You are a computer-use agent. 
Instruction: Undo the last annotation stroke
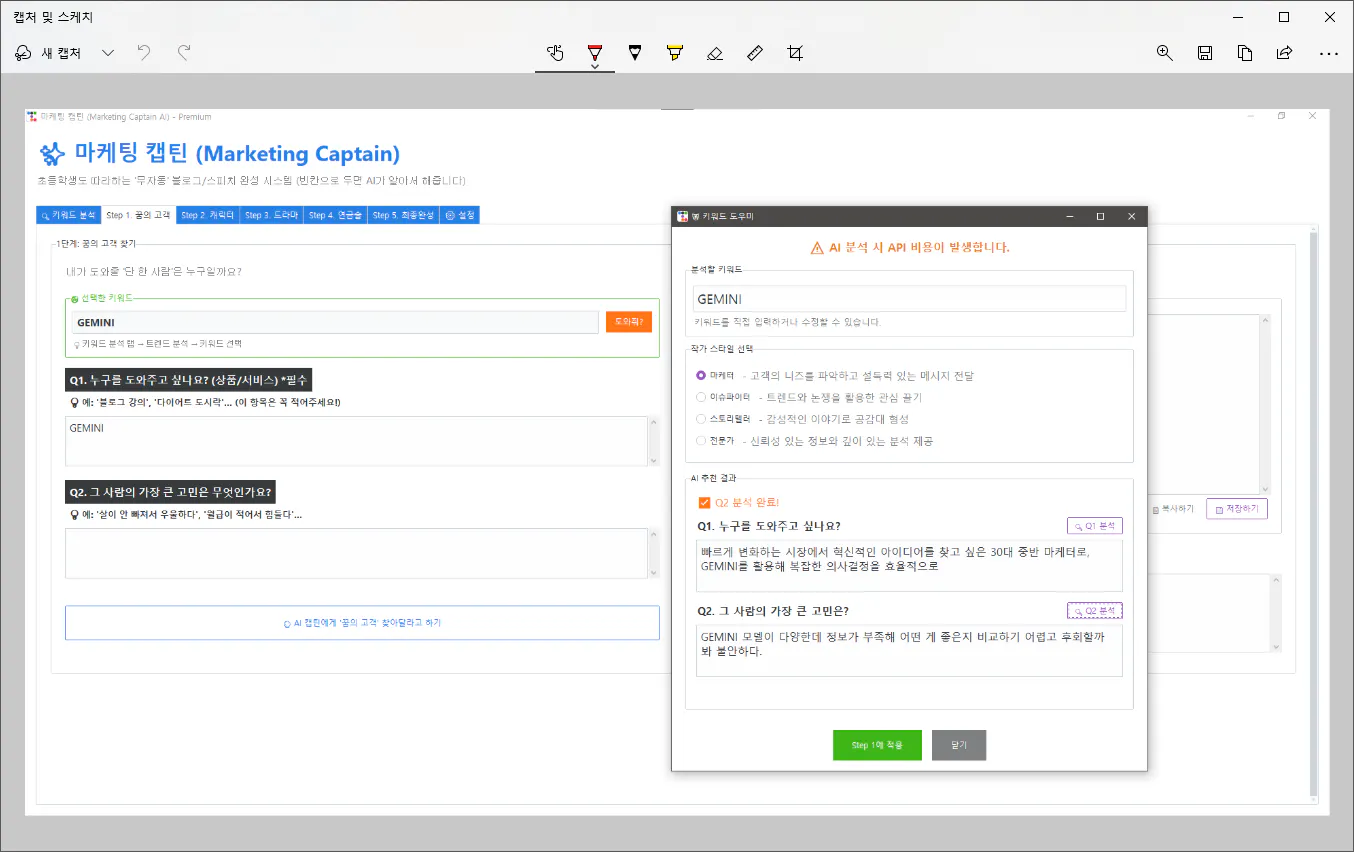coord(145,53)
